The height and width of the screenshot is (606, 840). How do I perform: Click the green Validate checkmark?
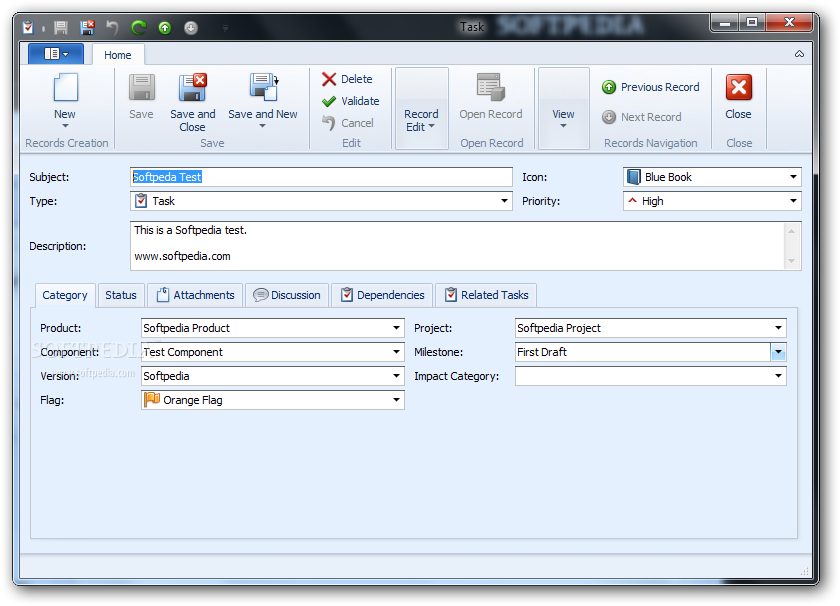click(329, 101)
